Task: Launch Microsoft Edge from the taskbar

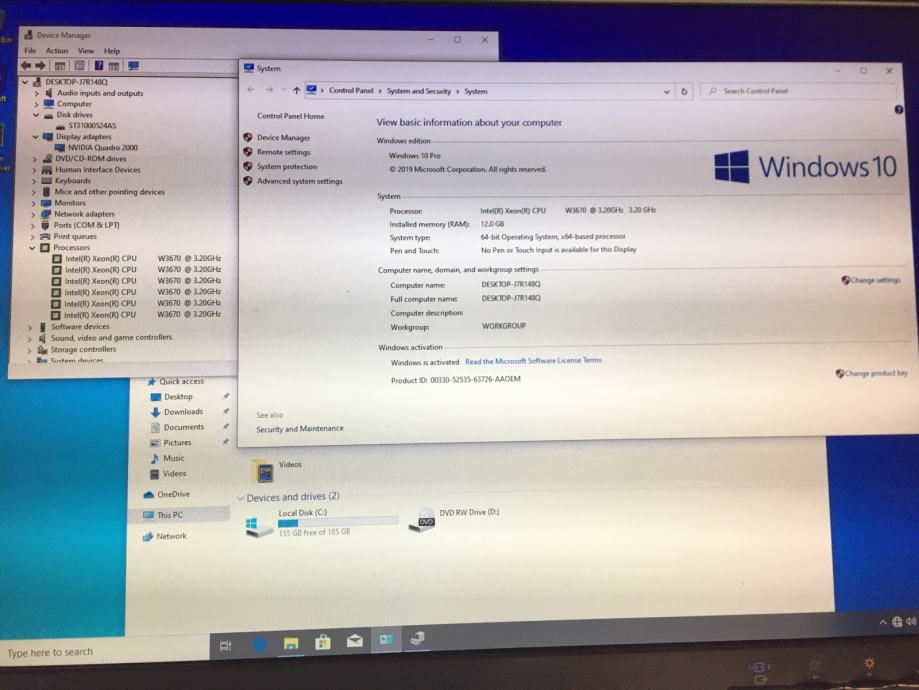Action: 260,644
